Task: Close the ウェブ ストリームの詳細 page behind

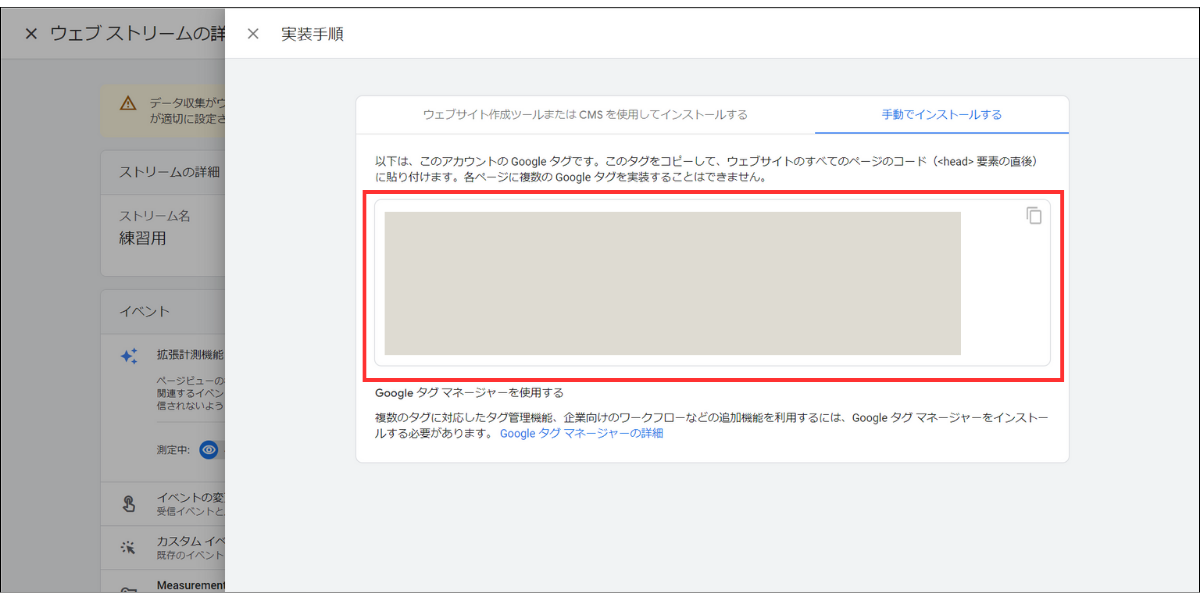Action: pos(31,34)
